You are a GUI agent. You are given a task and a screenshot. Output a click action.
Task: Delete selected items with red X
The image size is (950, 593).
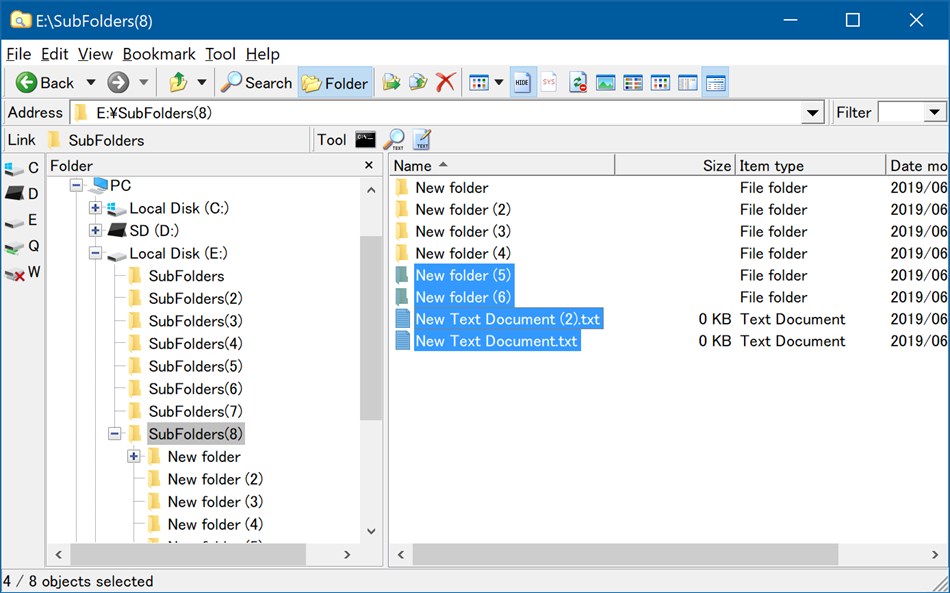pos(445,82)
